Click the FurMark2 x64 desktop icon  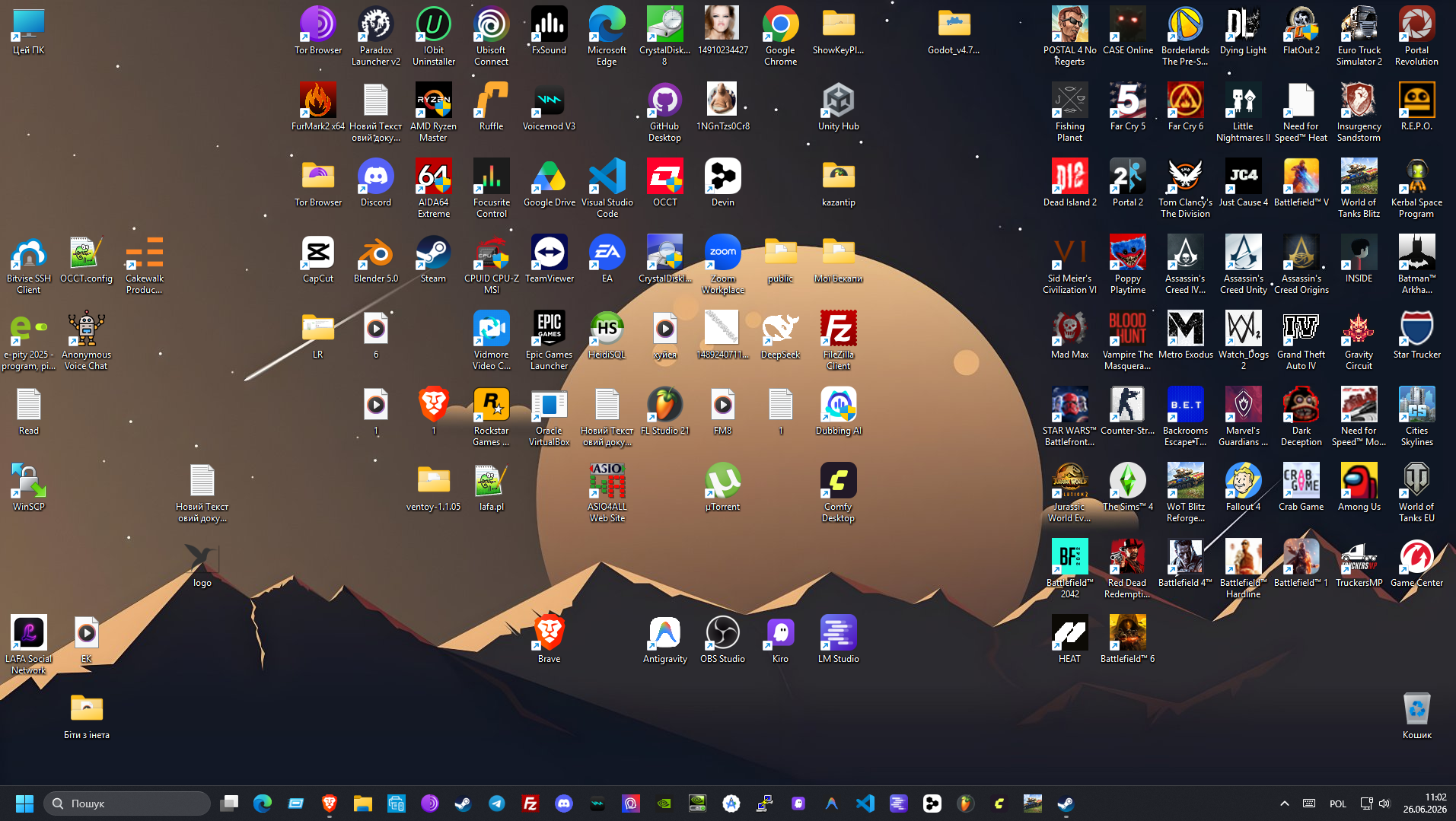[x=318, y=107]
